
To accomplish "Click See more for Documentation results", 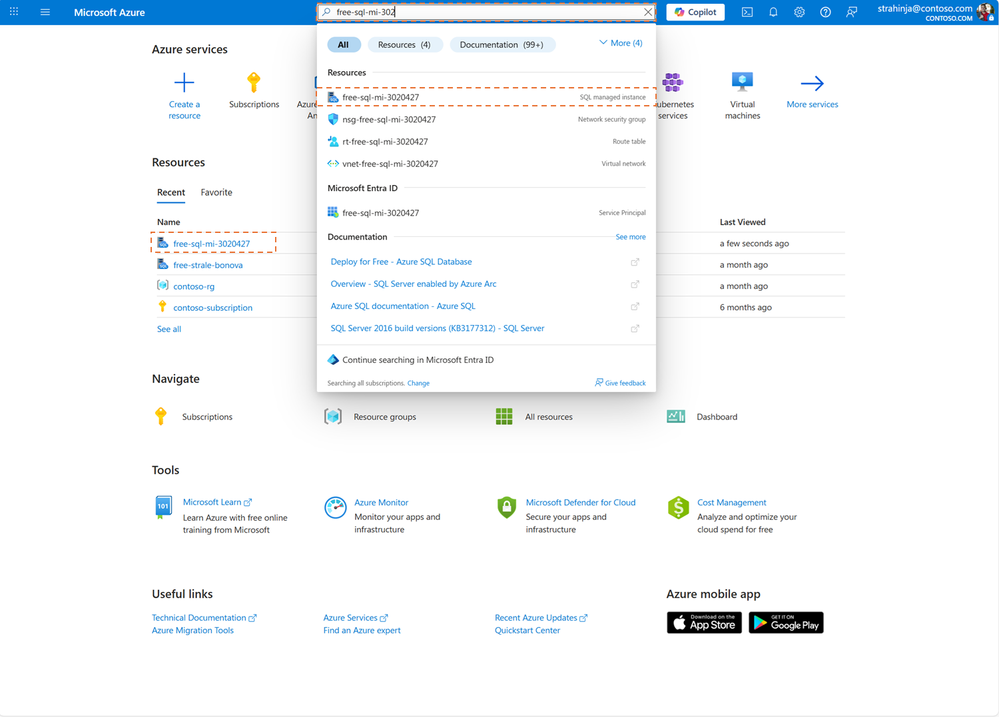I will click(x=630, y=236).
